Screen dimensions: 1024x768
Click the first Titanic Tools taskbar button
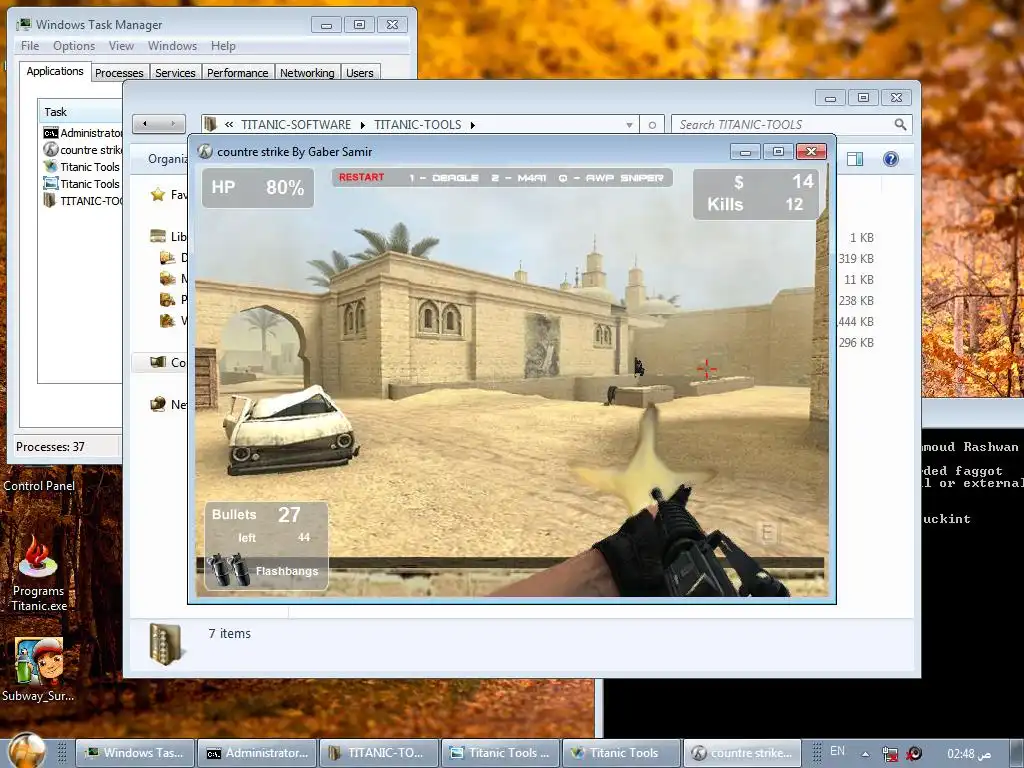(x=501, y=753)
